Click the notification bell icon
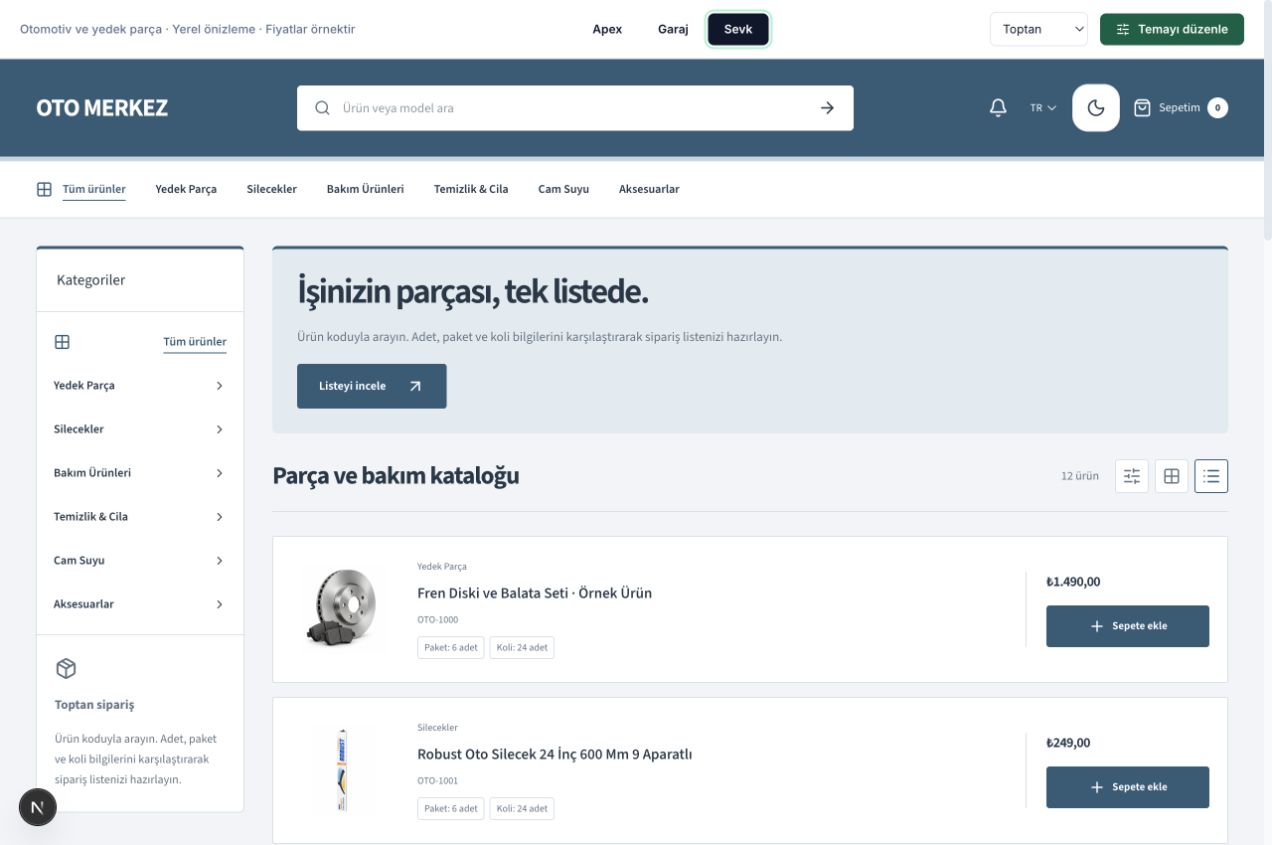Image resolution: width=1272 pixels, height=845 pixels. 998,108
